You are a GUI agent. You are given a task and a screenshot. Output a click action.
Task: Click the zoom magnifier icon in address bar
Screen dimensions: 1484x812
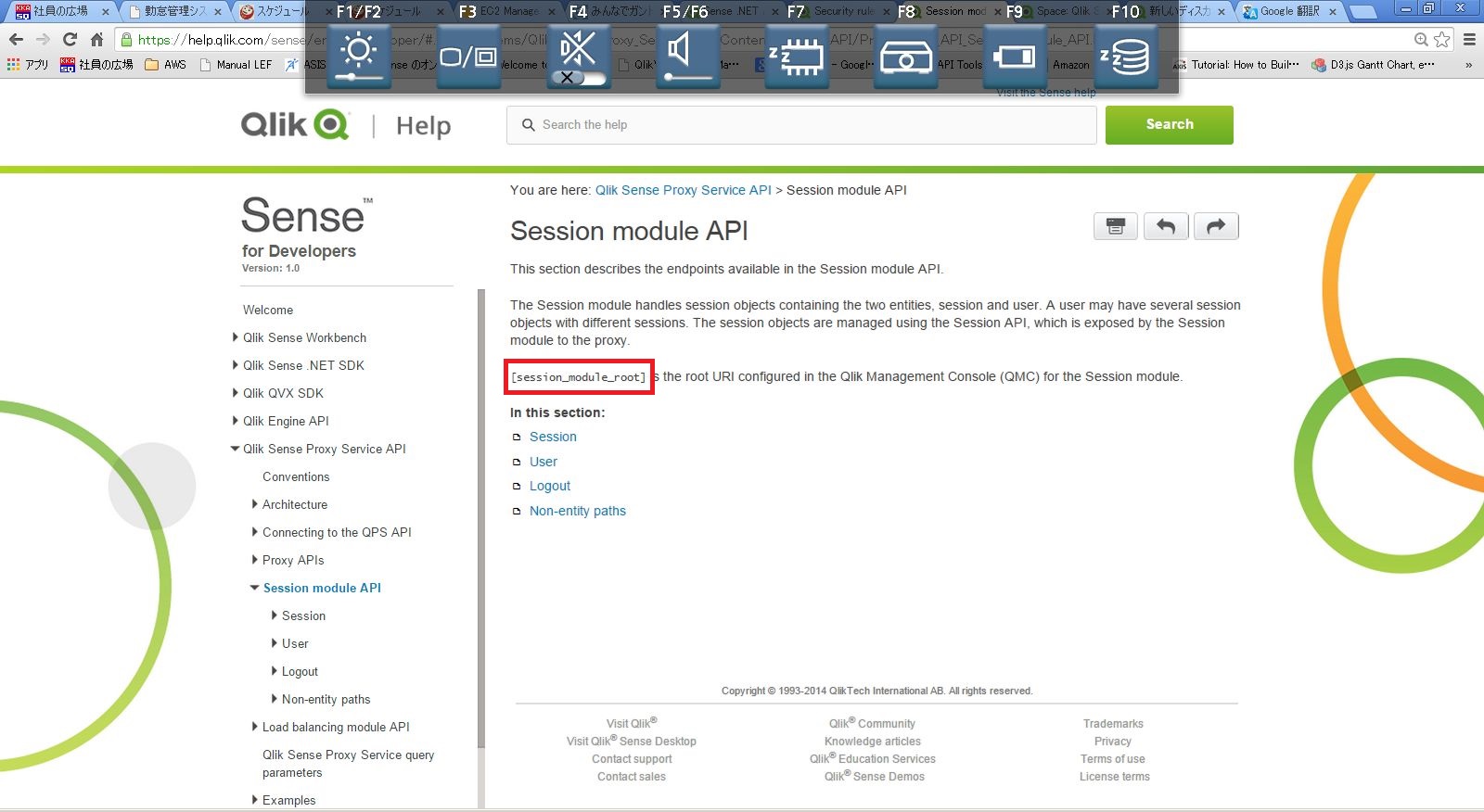pyautogui.click(x=1421, y=40)
